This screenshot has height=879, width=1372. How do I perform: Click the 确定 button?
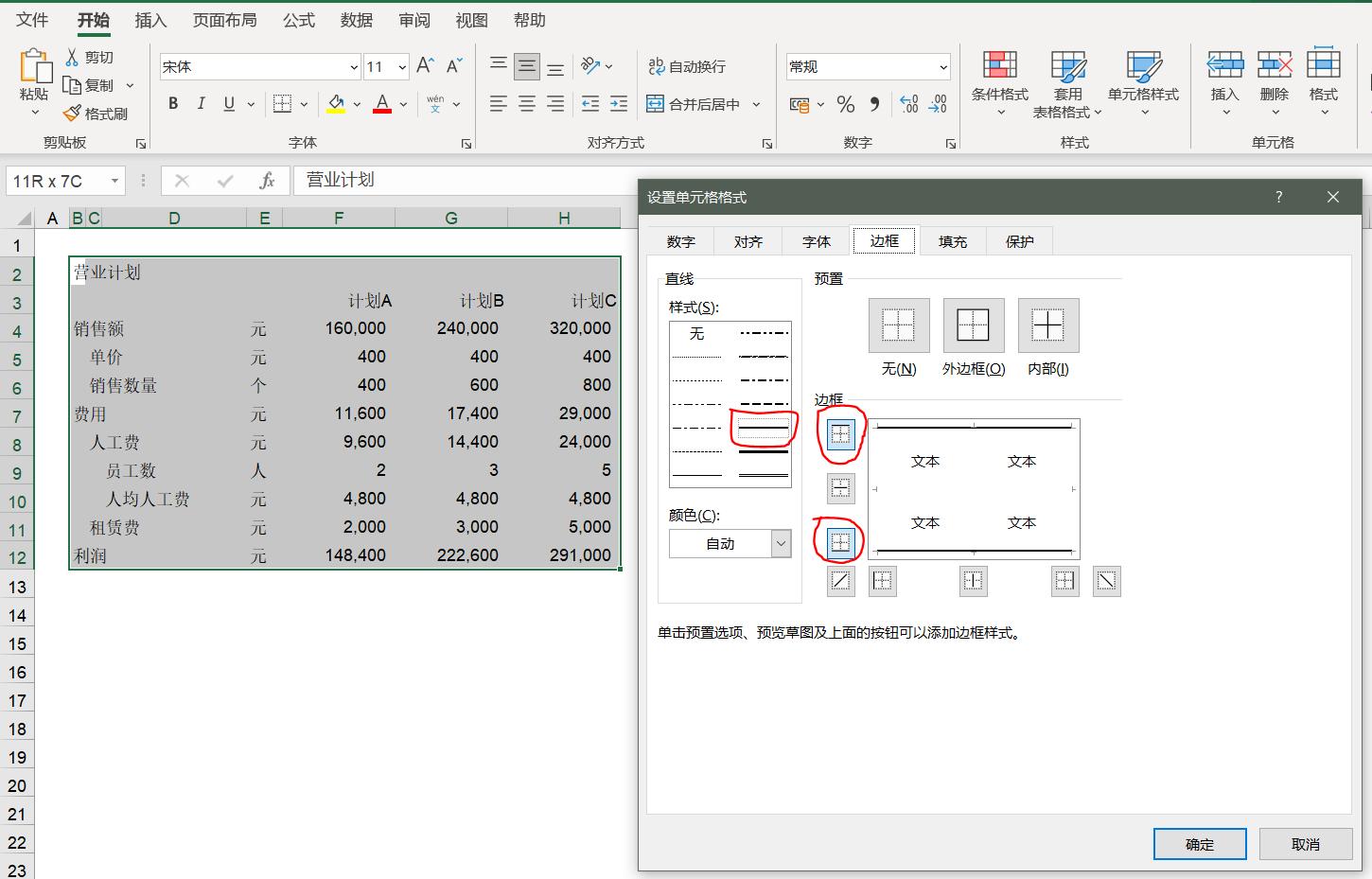(x=1199, y=843)
